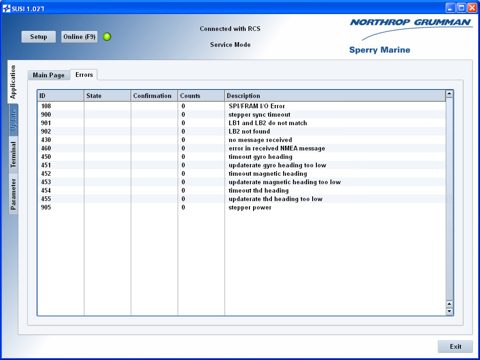Click the Exit button

pos(455,347)
